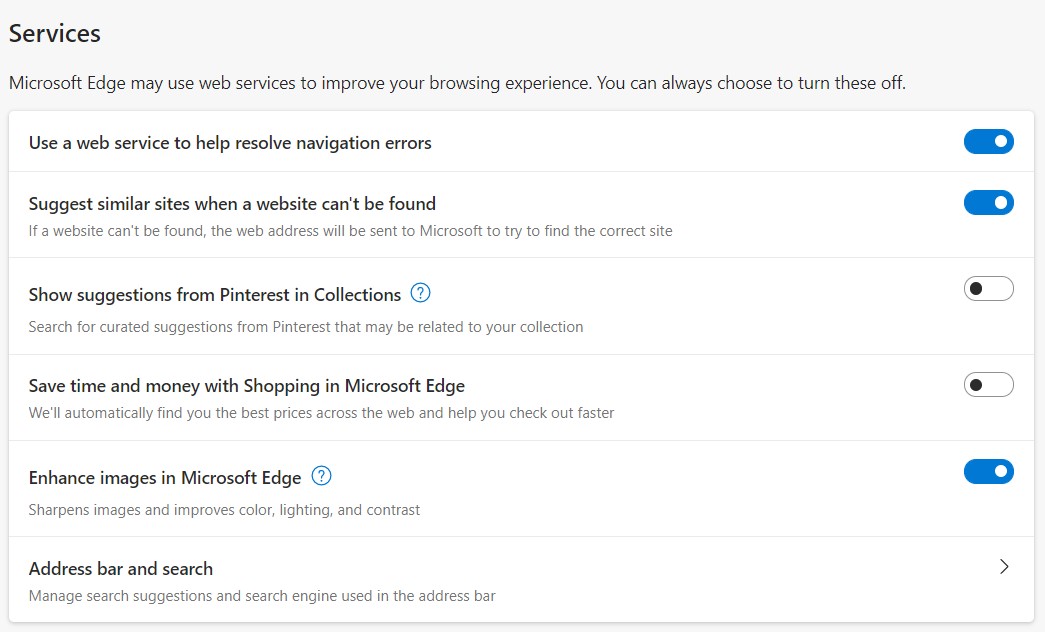Select 'Show suggestions from Pinterest' label text
The width and height of the screenshot is (1045, 632).
tap(215, 295)
